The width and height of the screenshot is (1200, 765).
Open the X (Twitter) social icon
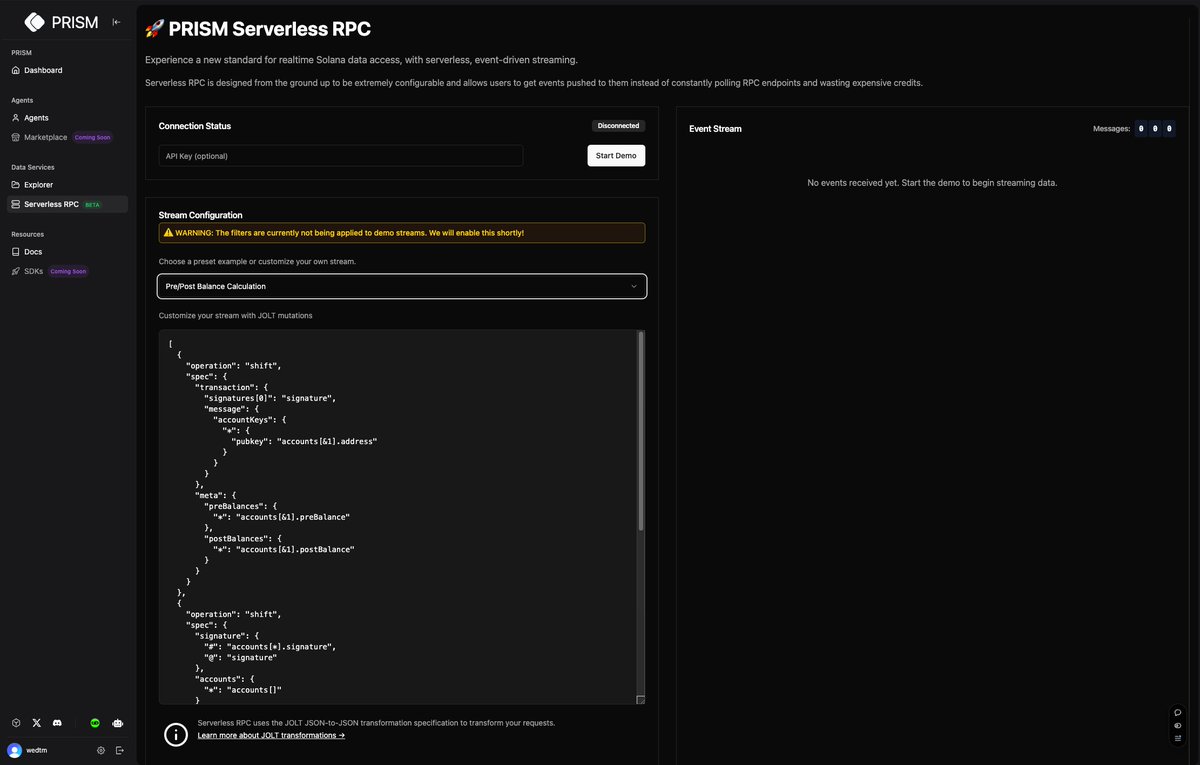[37, 722]
